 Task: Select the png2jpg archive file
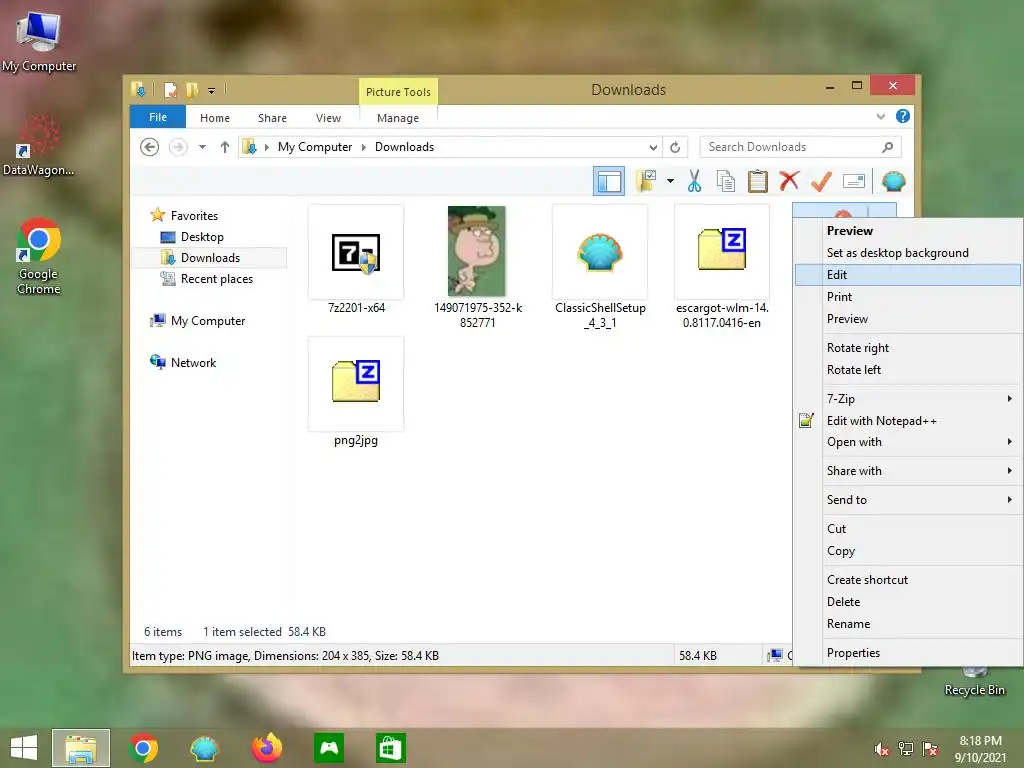(x=356, y=392)
